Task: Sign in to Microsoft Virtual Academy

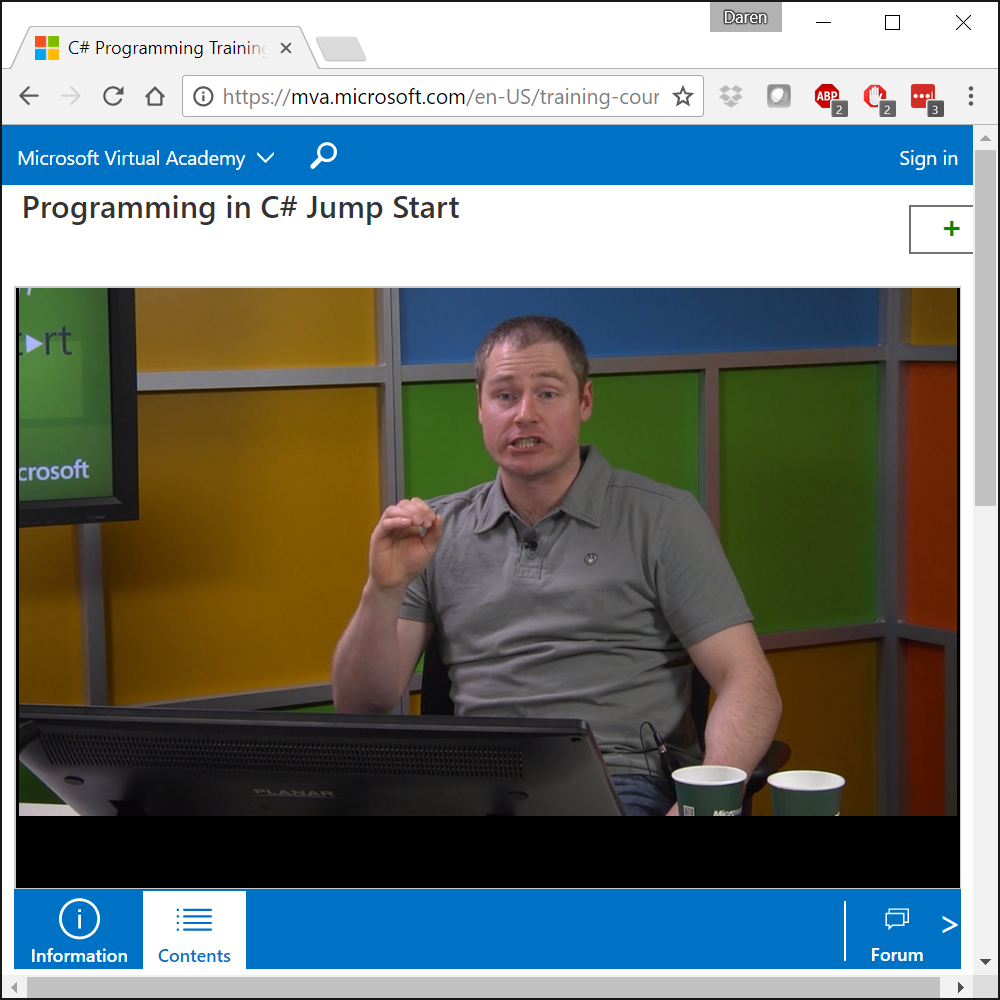Action: pos(928,158)
